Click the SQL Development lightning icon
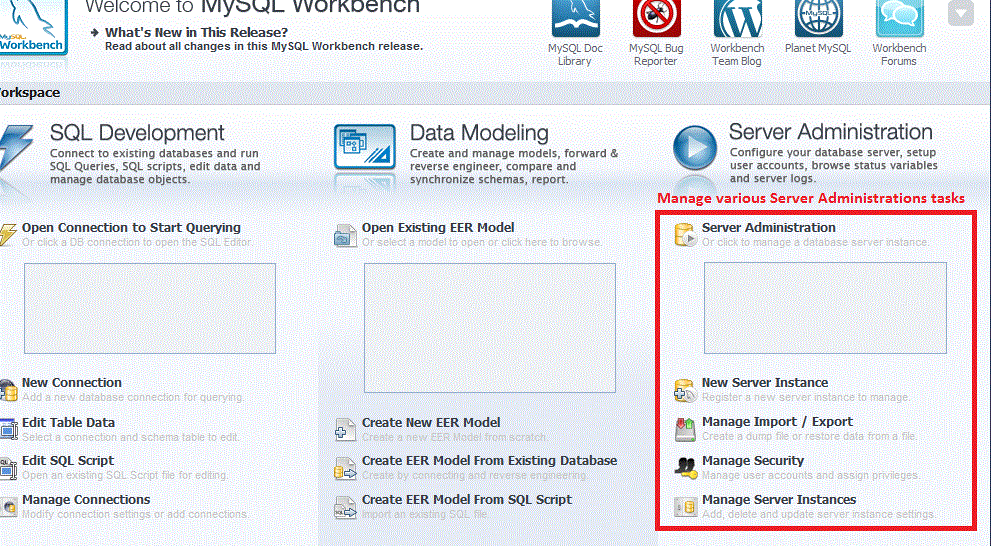 15,148
